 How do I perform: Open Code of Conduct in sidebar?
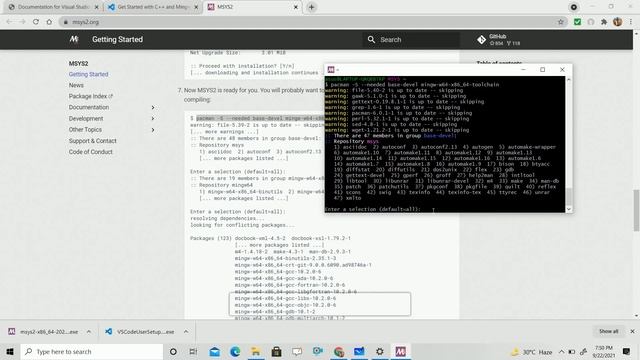point(91,152)
